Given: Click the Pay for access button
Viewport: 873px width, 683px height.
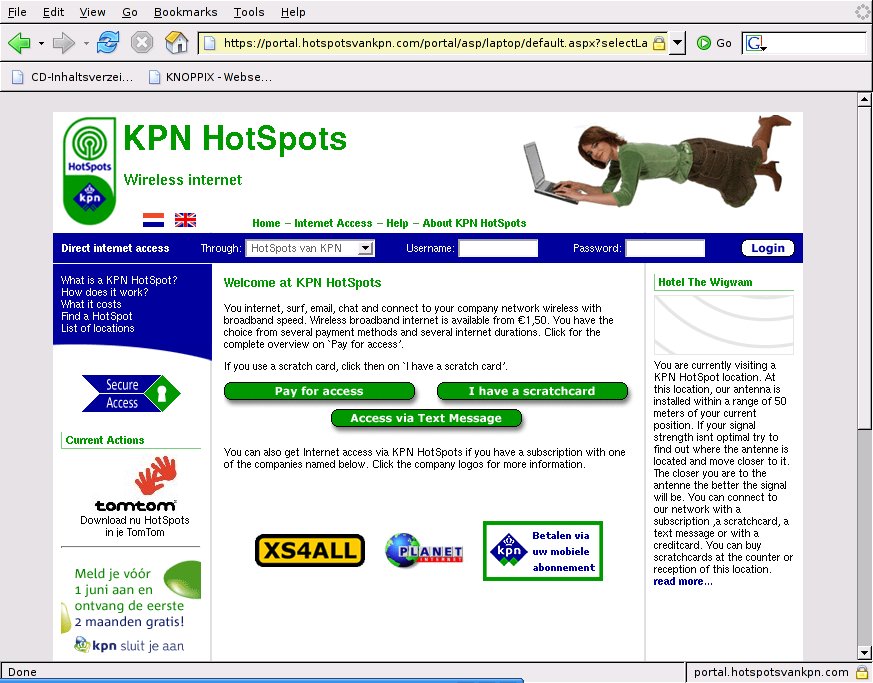Looking at the screenshot, I should pyautogui.click(x=318, y=391).
